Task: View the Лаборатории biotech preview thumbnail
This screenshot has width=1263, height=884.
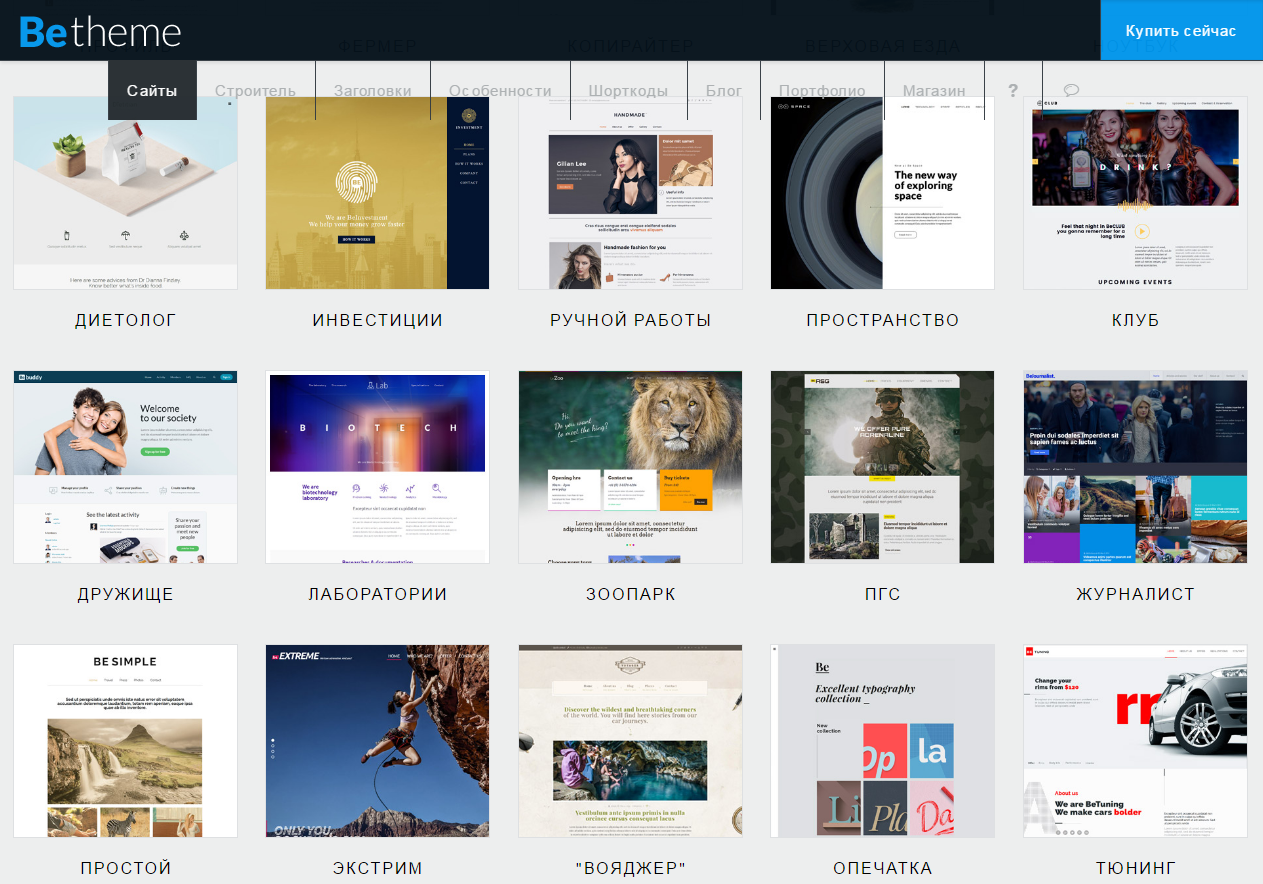Action: coord(378,467)
